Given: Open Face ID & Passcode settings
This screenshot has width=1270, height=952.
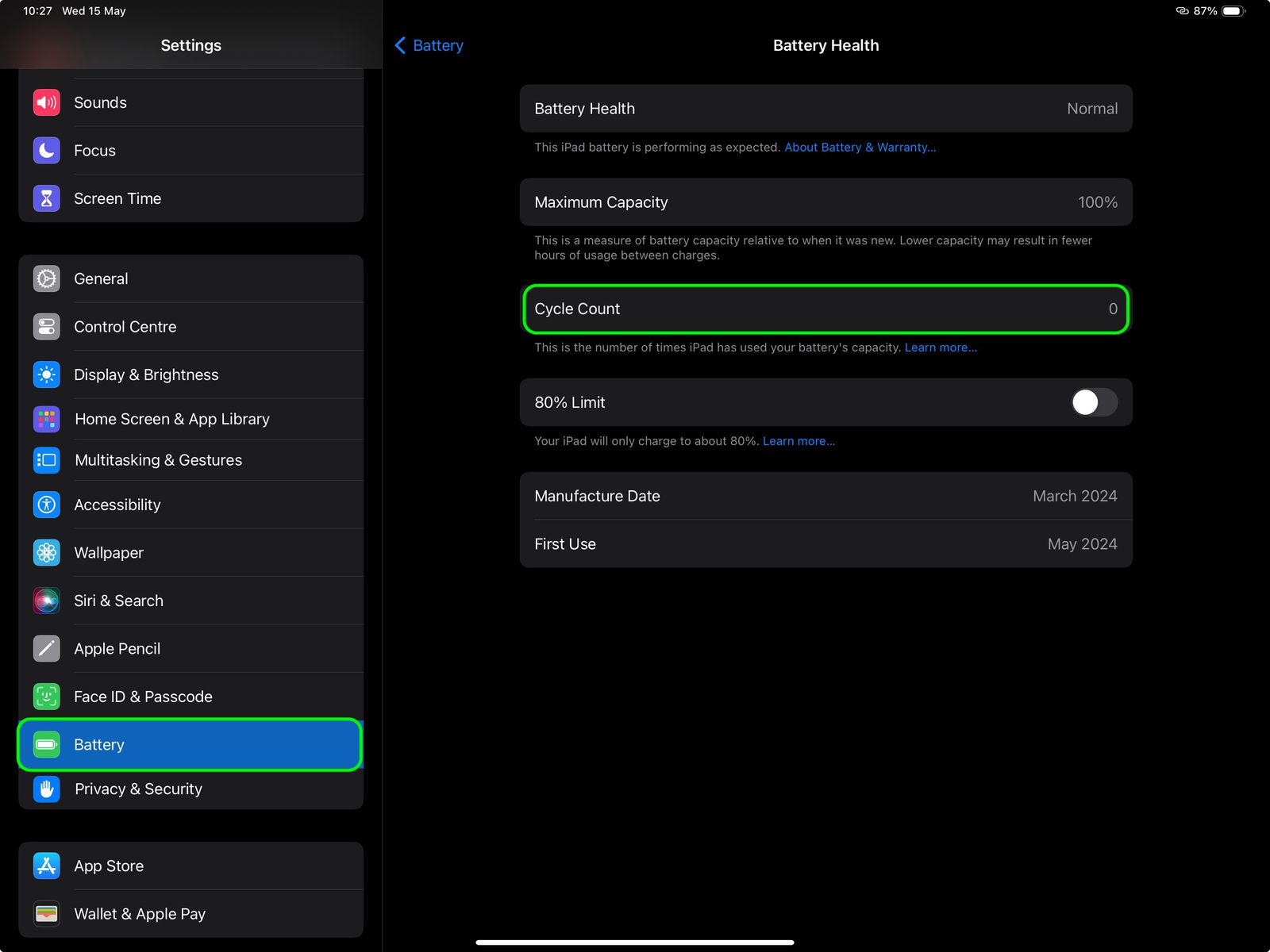Looking at the screenshot, I should pos(143,697).
